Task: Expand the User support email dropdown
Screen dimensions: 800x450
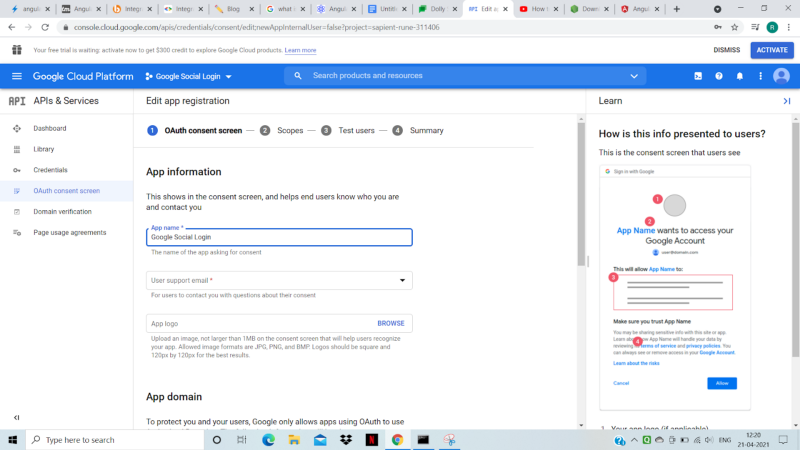Action: [402, 280]
